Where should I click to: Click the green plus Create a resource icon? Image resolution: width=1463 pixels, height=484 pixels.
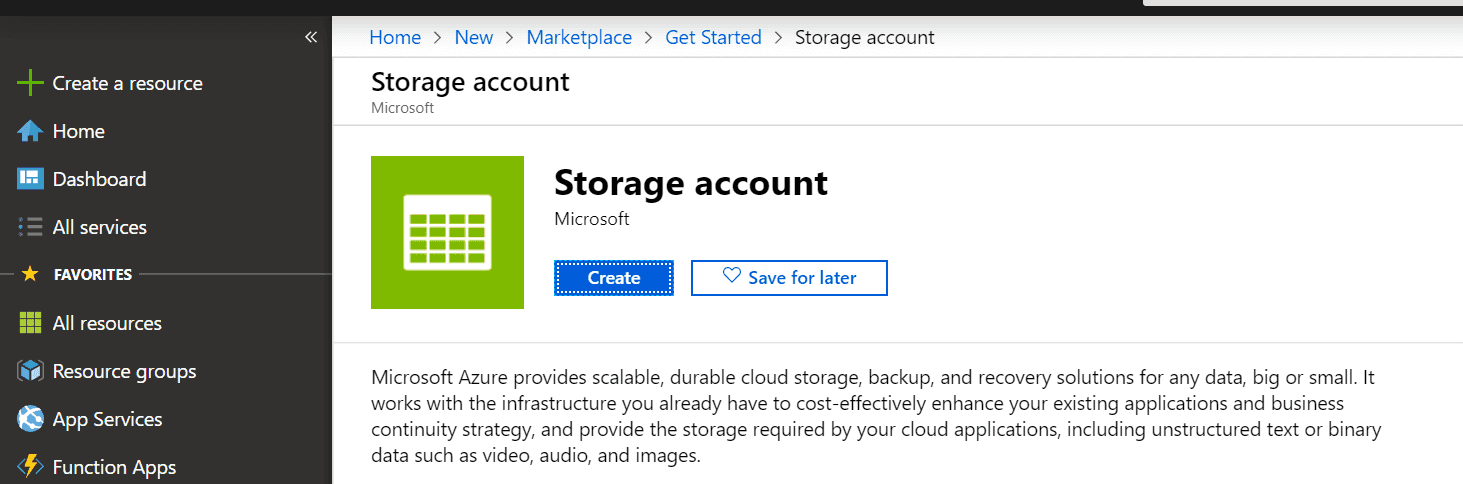click(x=30, y=83)
